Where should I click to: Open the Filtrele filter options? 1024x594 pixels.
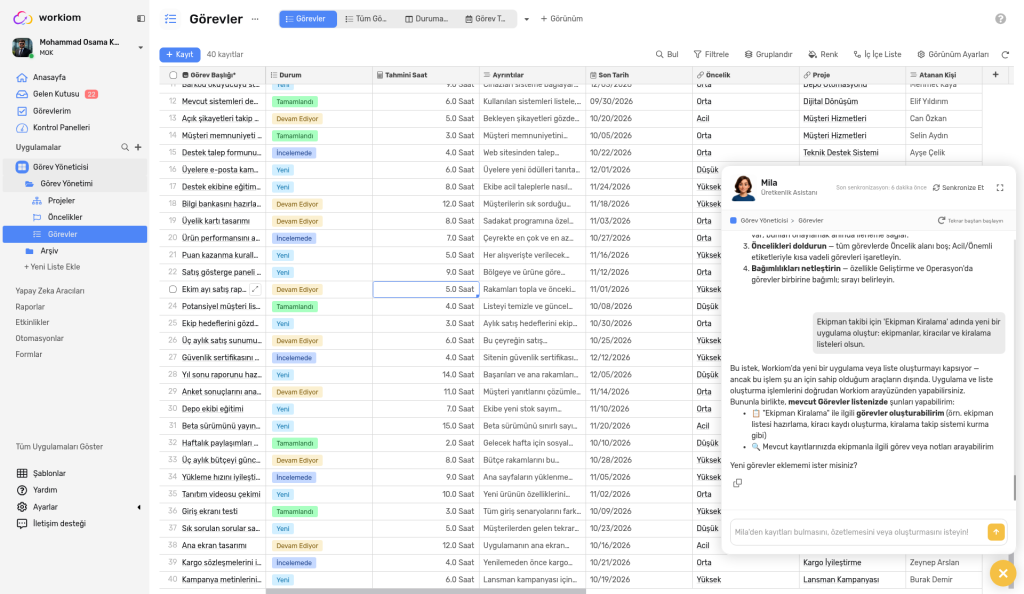click(x=711, y=55)
